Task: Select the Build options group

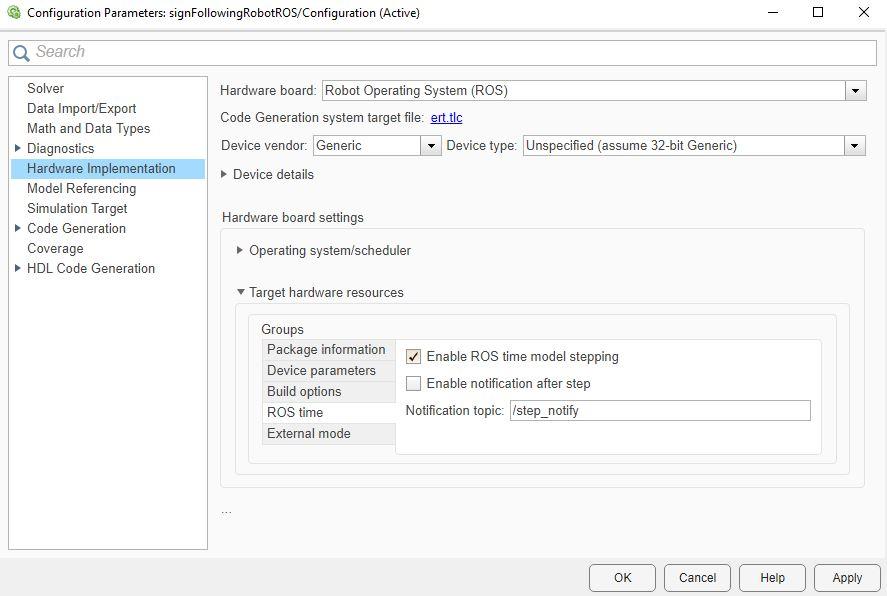Action: [x=304, y=392]
